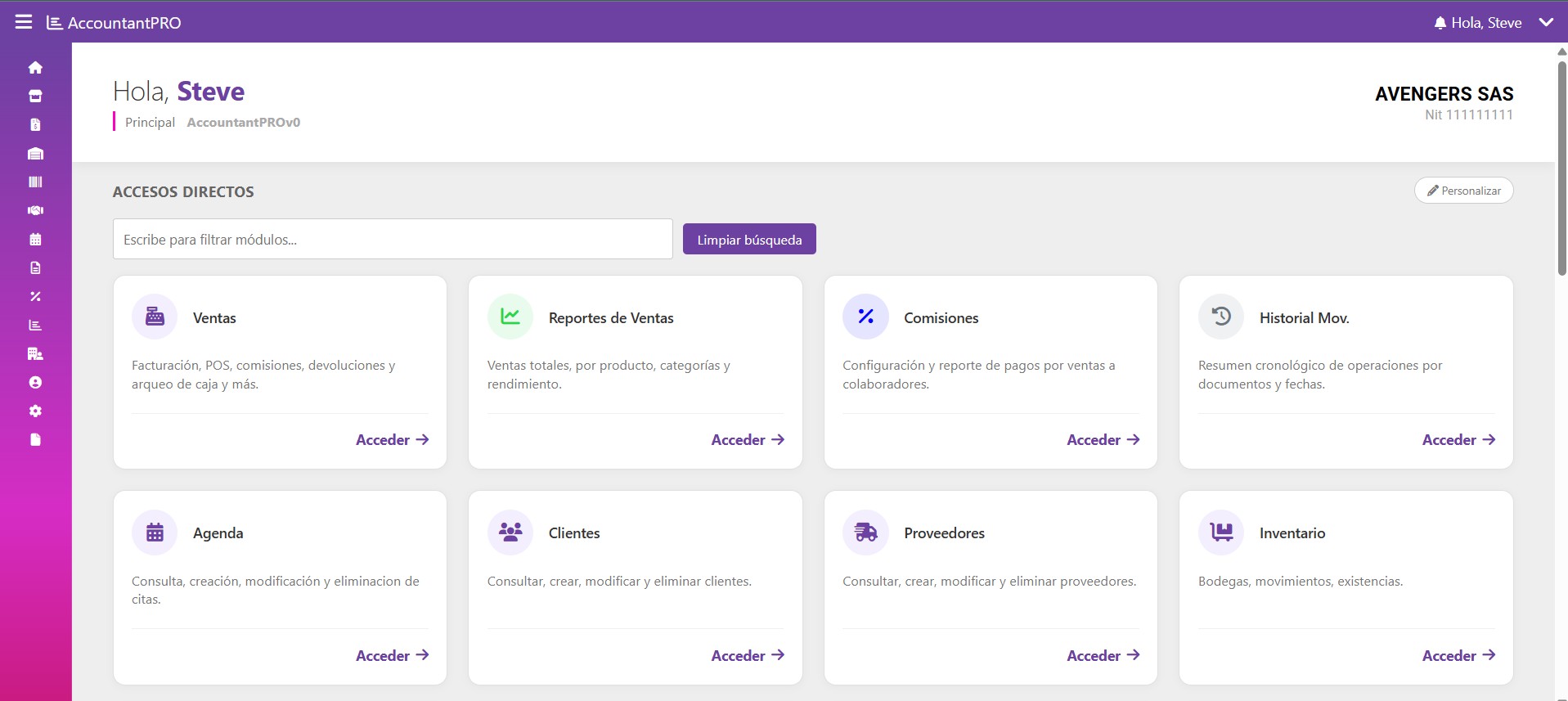Click the Reportes de Ventas card title

[611, 317]
